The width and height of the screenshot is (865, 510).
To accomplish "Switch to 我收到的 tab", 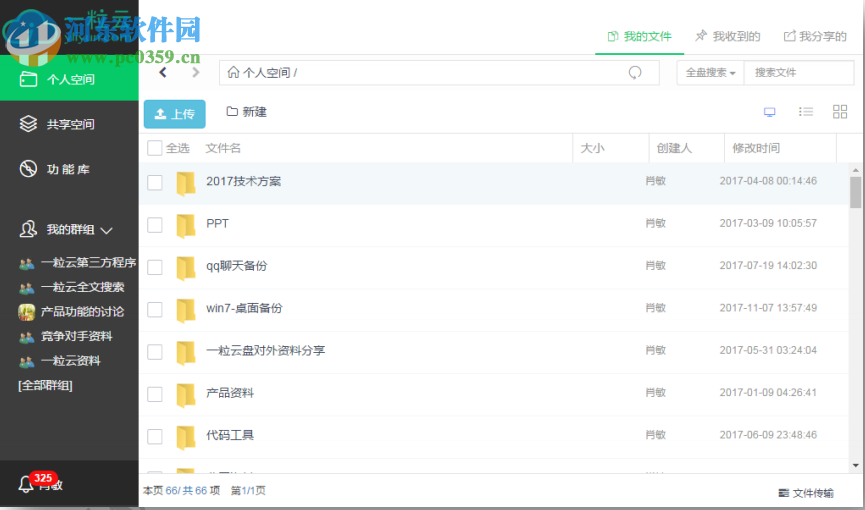I will (x=727, y=36).
